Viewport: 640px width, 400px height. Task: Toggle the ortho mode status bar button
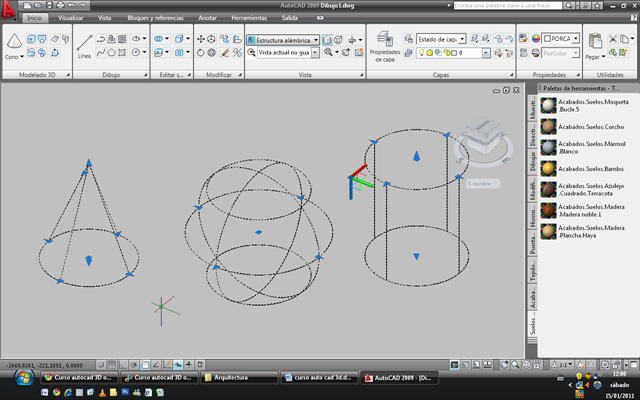pos(123,364)
